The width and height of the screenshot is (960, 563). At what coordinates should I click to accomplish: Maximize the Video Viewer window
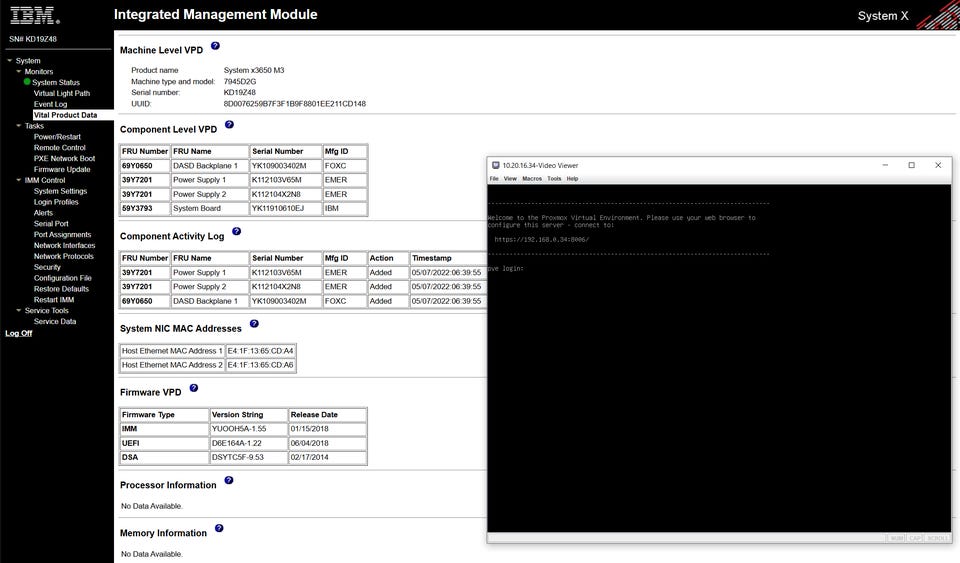coord(912,165)
